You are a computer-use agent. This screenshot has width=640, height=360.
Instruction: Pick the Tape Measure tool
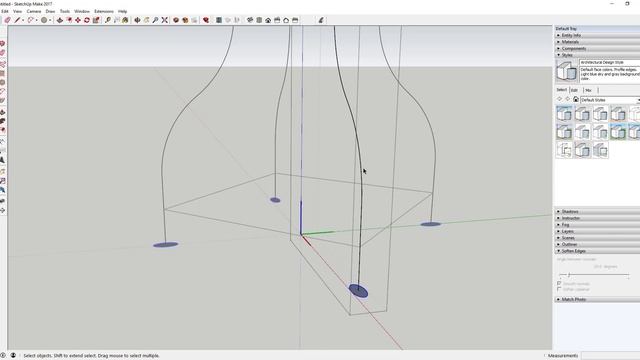[108, 20]
